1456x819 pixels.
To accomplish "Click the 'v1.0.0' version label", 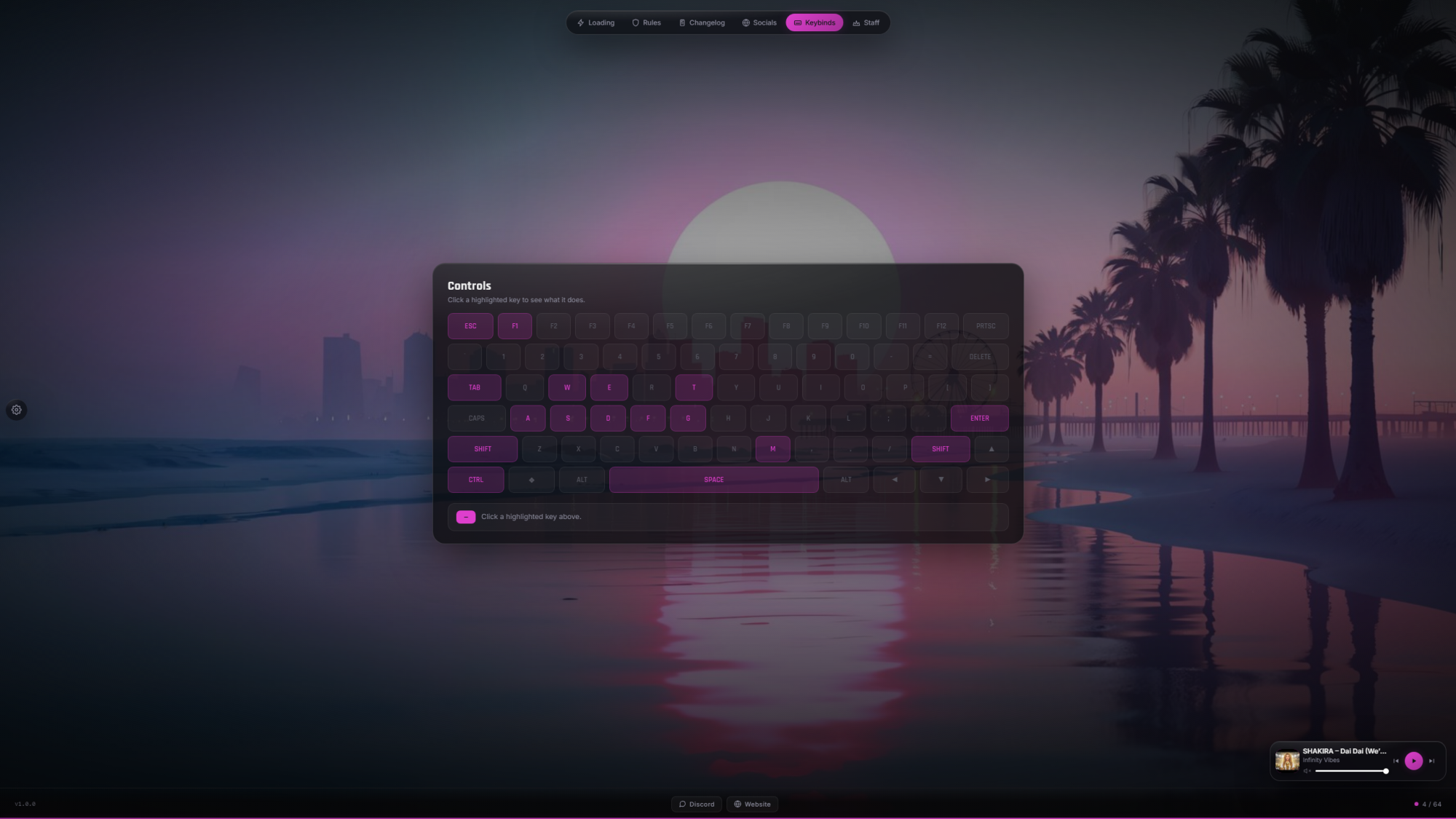I will tap(25, 804).
